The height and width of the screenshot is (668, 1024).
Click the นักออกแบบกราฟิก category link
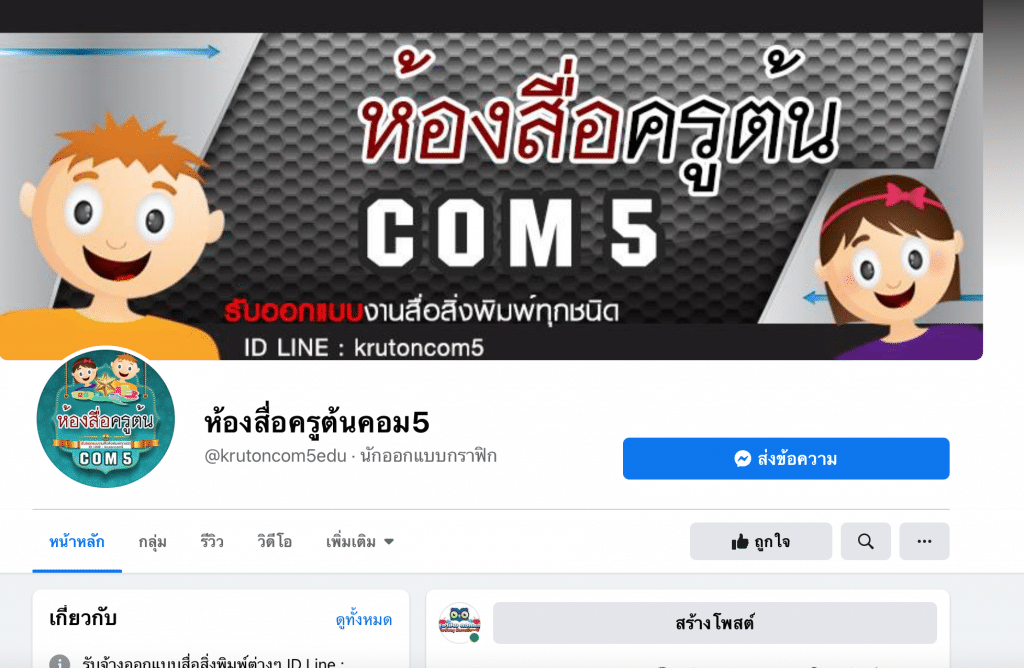(x=428, y=456)
